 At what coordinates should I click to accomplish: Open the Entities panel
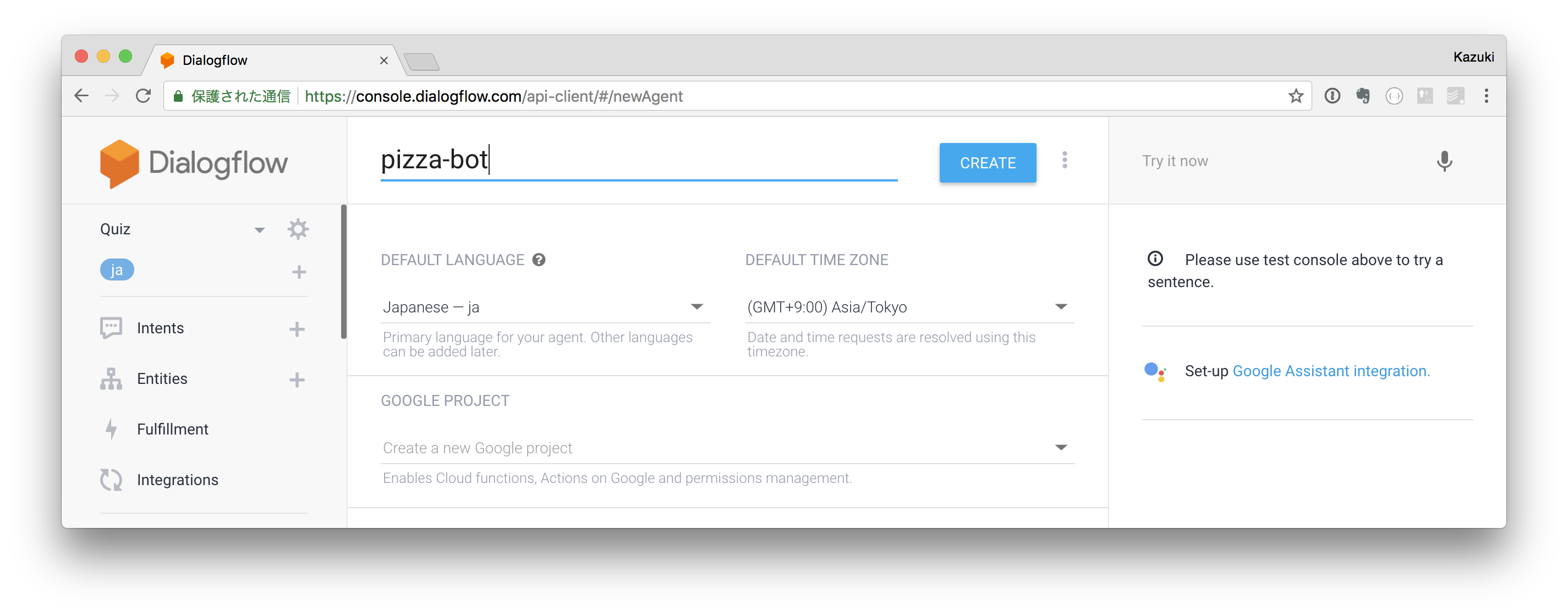[x=162, y=378]
